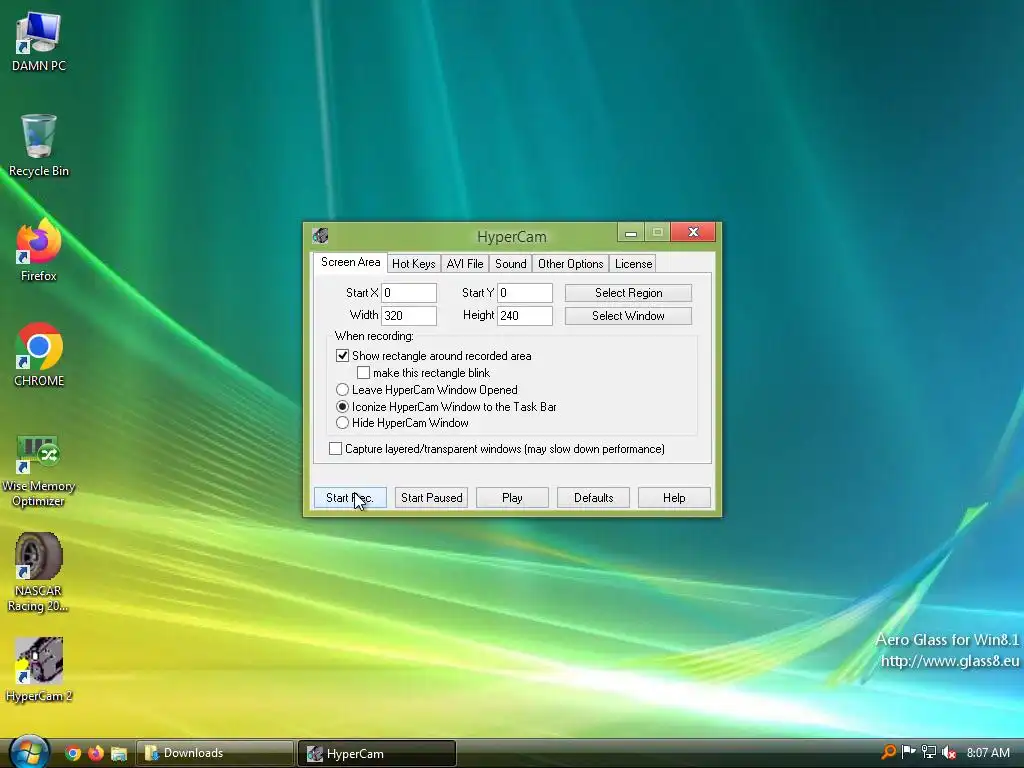
Task: Select the Recycle Bin desktop icon
Action: coord(39,146)
